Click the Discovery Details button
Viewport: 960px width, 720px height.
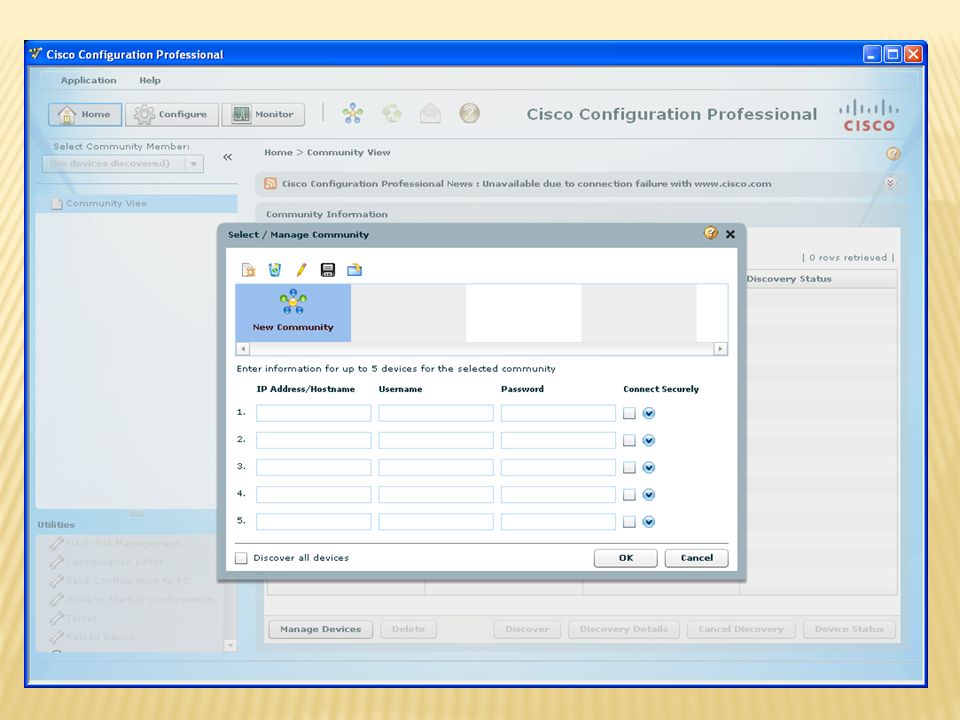(x=624, y=629)
